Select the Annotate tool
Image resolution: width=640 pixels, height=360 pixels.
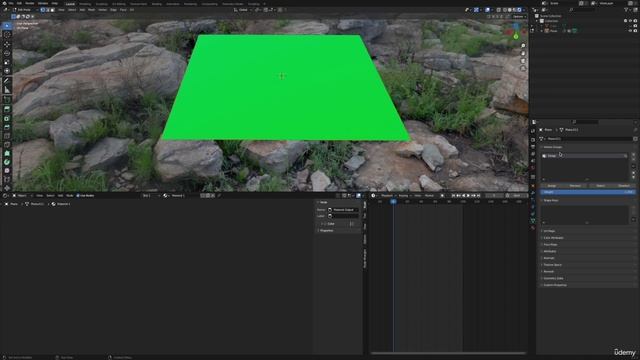[7, 81]
